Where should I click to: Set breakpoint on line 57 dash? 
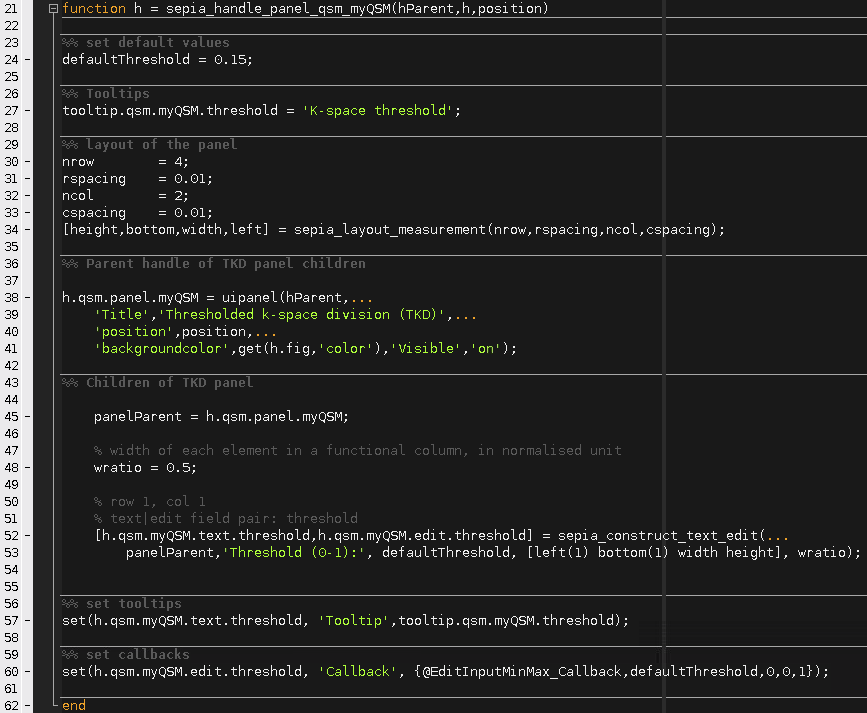(28, 621)
